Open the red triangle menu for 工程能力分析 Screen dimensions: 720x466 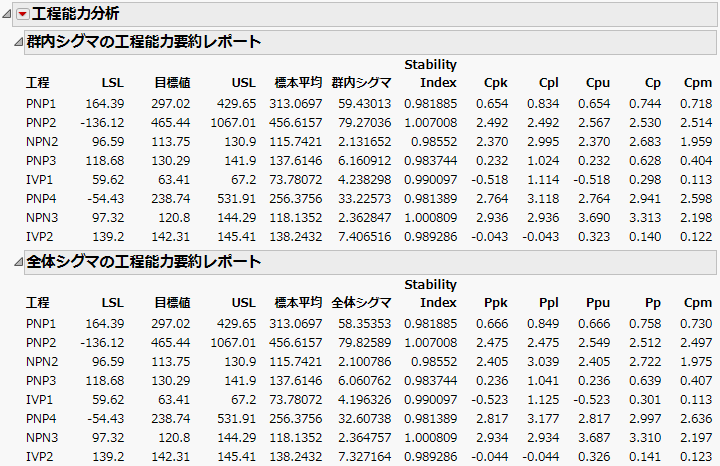pos(24,14)
